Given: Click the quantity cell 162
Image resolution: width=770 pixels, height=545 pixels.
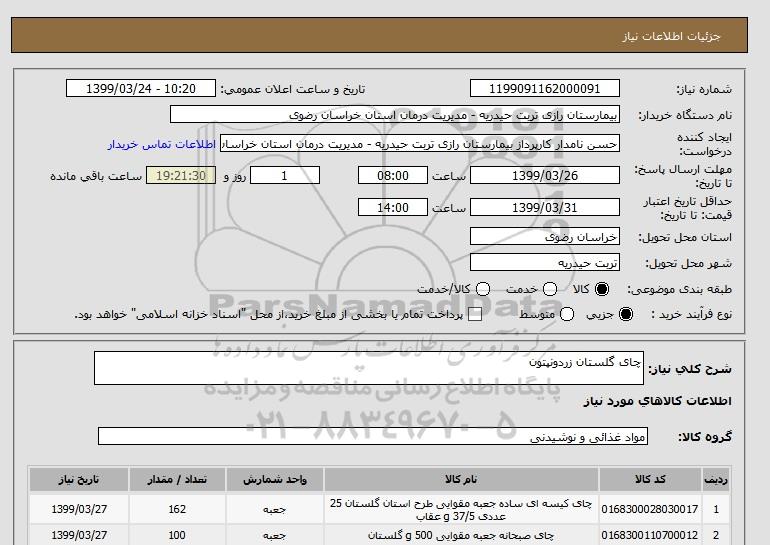Looking at the screenshot, I should [x=177, y=509].
